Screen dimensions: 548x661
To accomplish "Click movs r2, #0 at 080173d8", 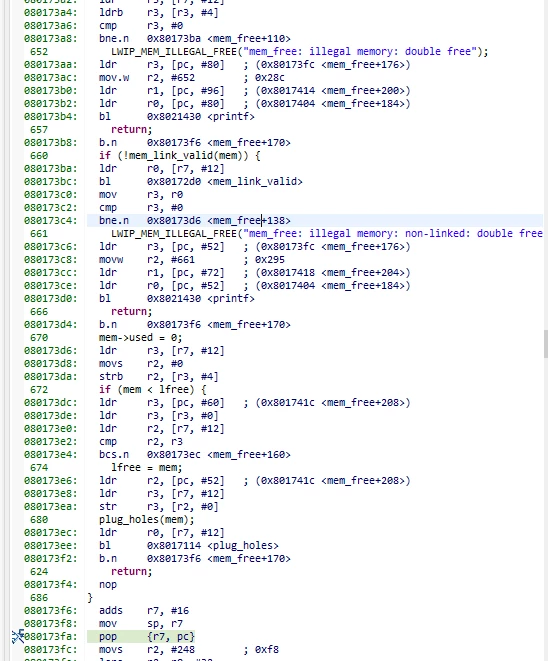I will pos(141,364).
